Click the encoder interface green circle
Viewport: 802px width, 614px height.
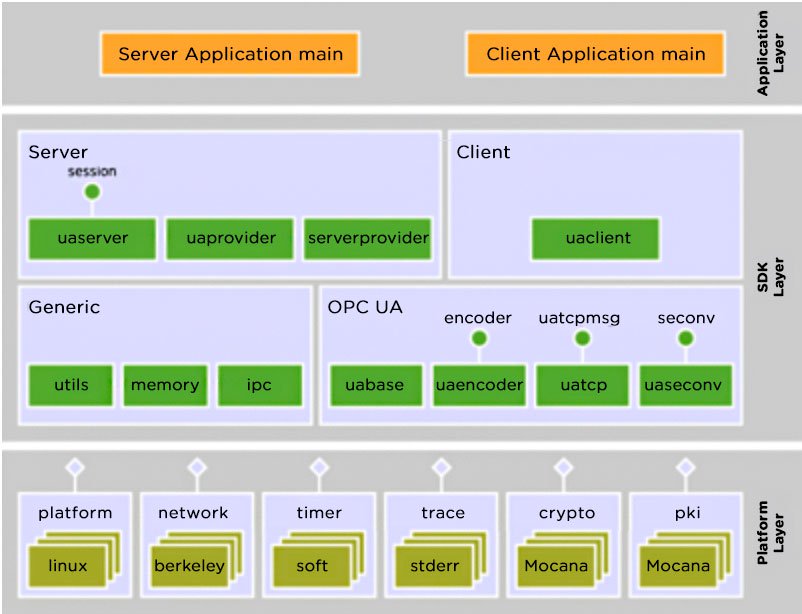479,338
